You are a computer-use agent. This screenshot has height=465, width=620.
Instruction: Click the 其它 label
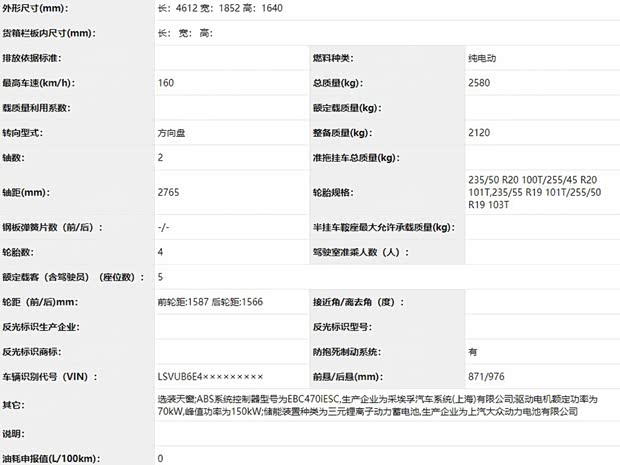13,405
